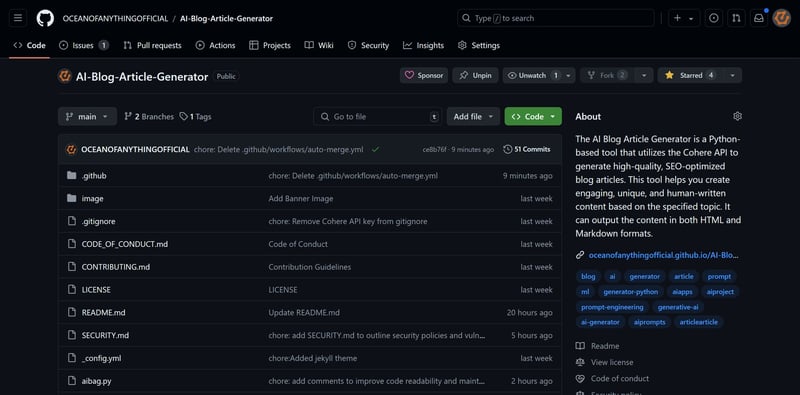
Task: Jump to the Readme sidebar link
Action: point(597,346)
